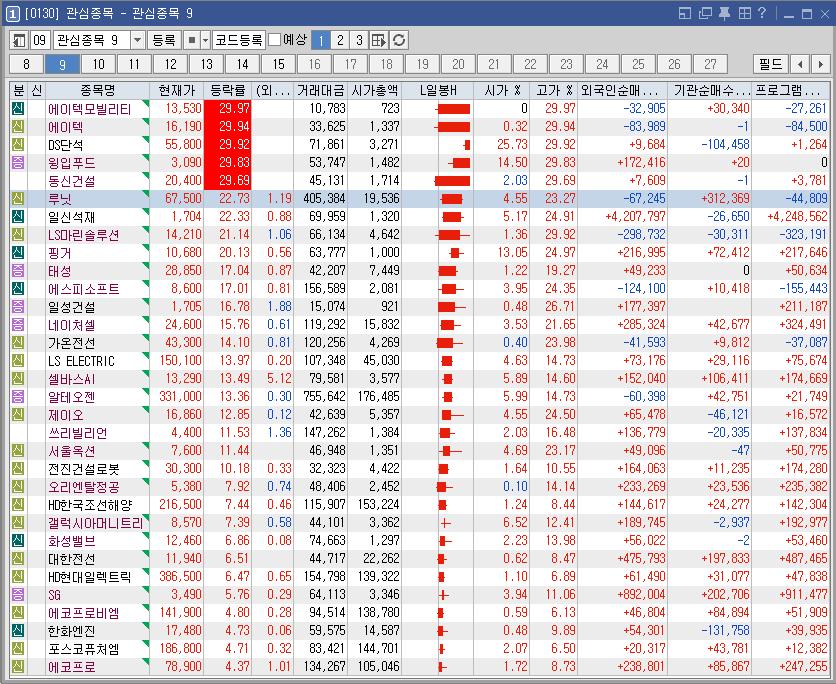Viewport: 836px width, 684px height.
Task: Sort by the 거래대금 column header
Action: pos(320,91)
